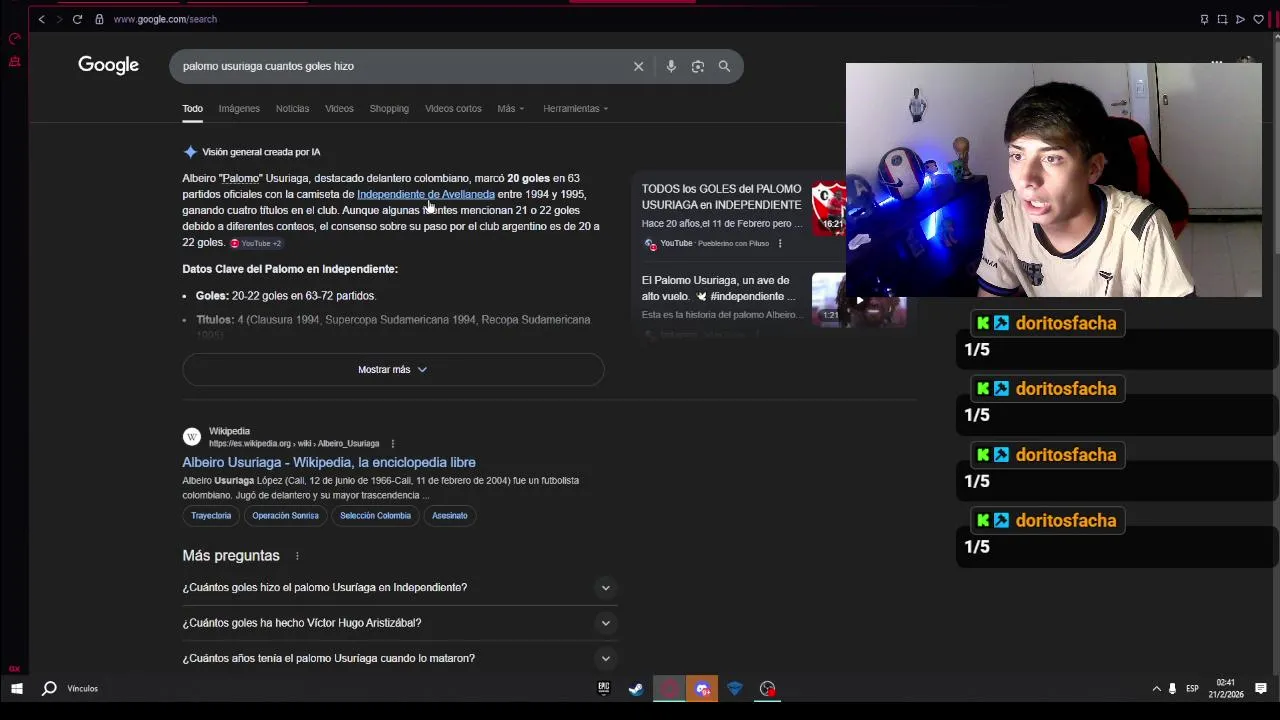
Task: Click the microphone tray icon
Action: pyautogui.click(x=1172, y=688)
